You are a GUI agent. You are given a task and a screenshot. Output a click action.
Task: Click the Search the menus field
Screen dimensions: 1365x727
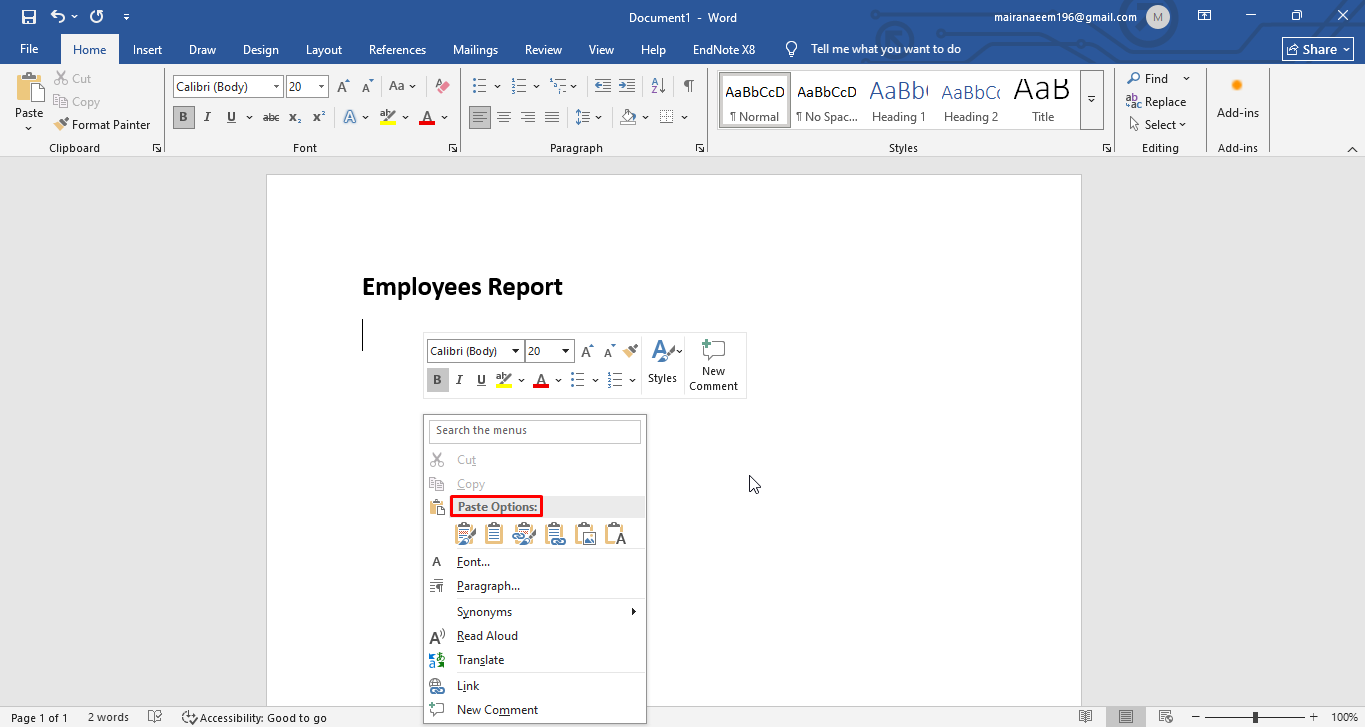point(535,431)
